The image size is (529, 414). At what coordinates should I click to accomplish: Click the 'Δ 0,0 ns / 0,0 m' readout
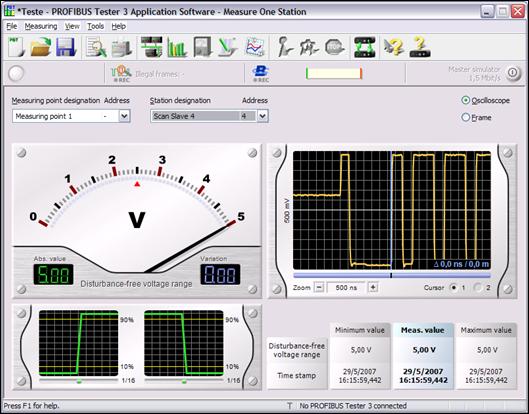[x=461, y=264]
